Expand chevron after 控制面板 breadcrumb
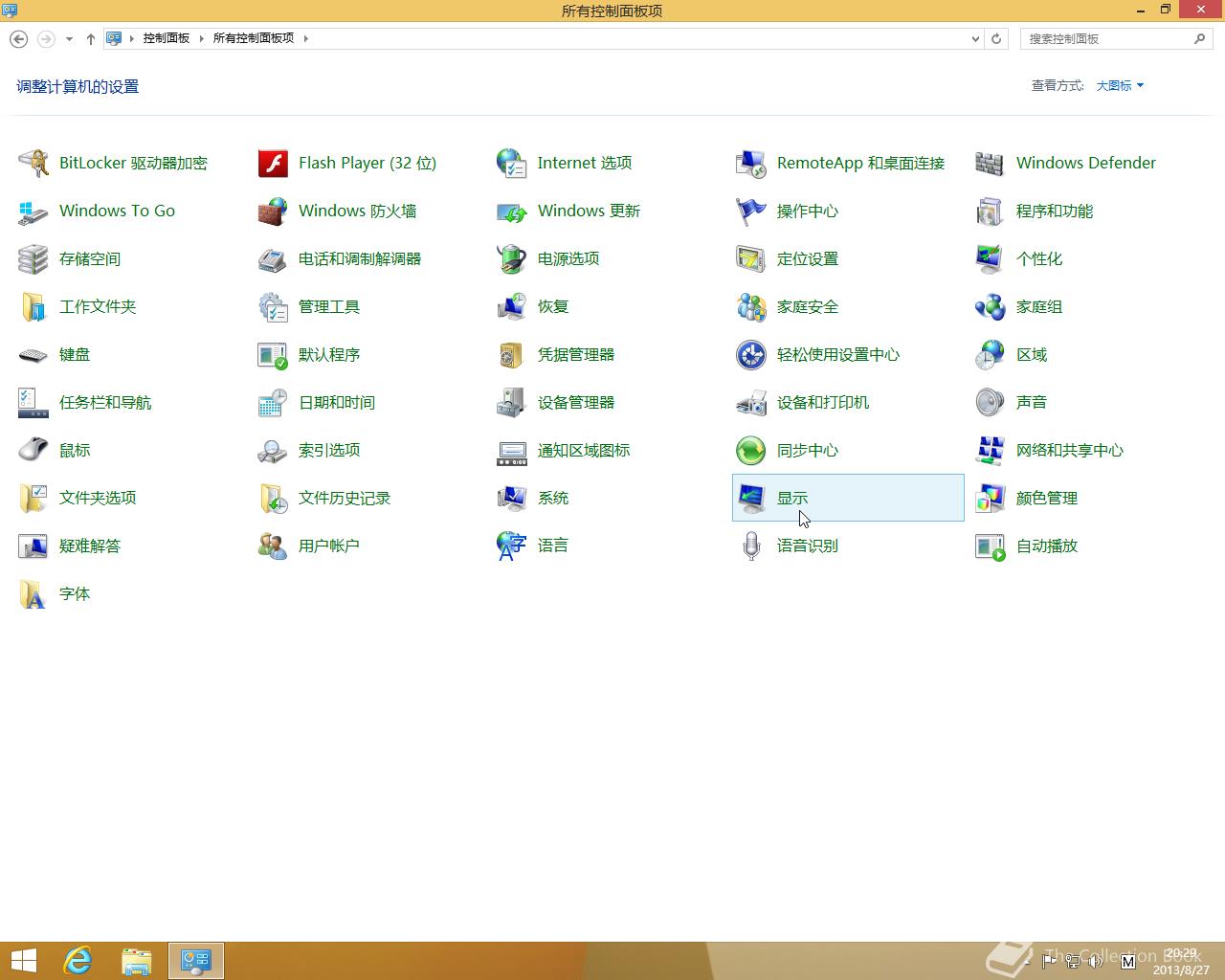This screenshot has height=980, width=1225. 202,38
